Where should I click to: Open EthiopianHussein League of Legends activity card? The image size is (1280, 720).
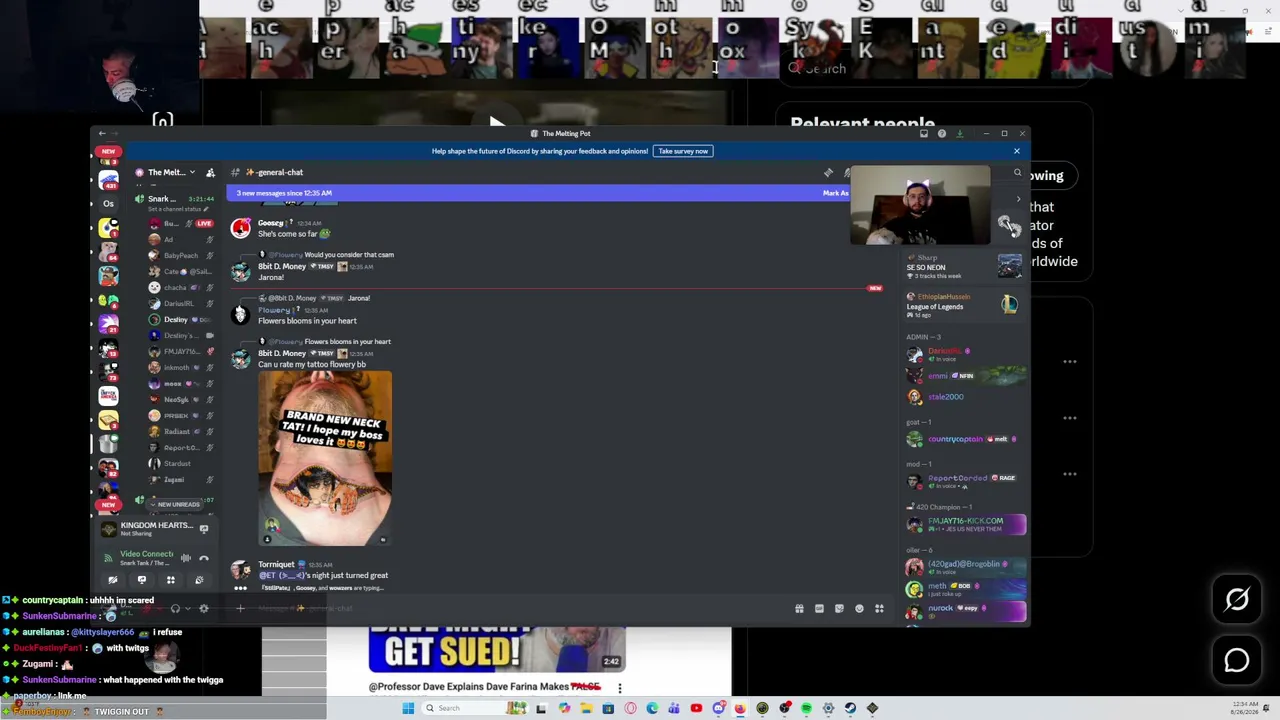pos(964,306)
